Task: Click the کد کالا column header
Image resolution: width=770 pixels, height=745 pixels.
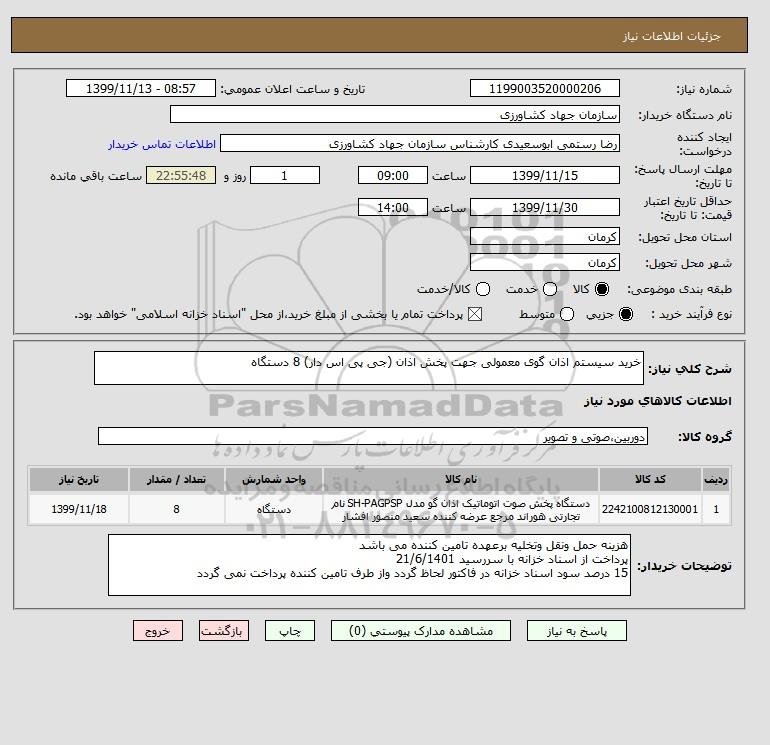Action: point(650,480)
